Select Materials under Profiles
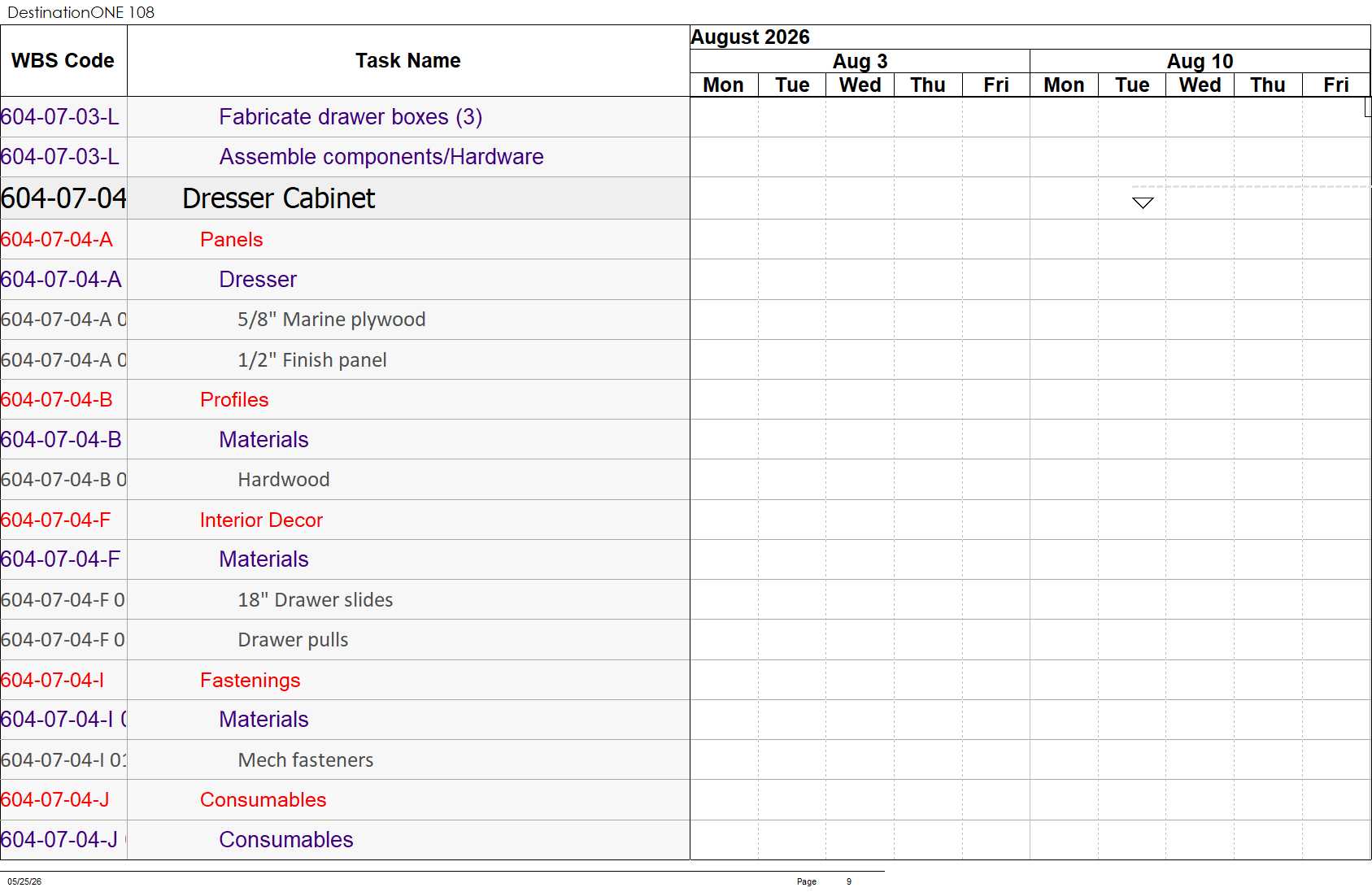This screenshot has height=892, width=1372. coord(264,440)
